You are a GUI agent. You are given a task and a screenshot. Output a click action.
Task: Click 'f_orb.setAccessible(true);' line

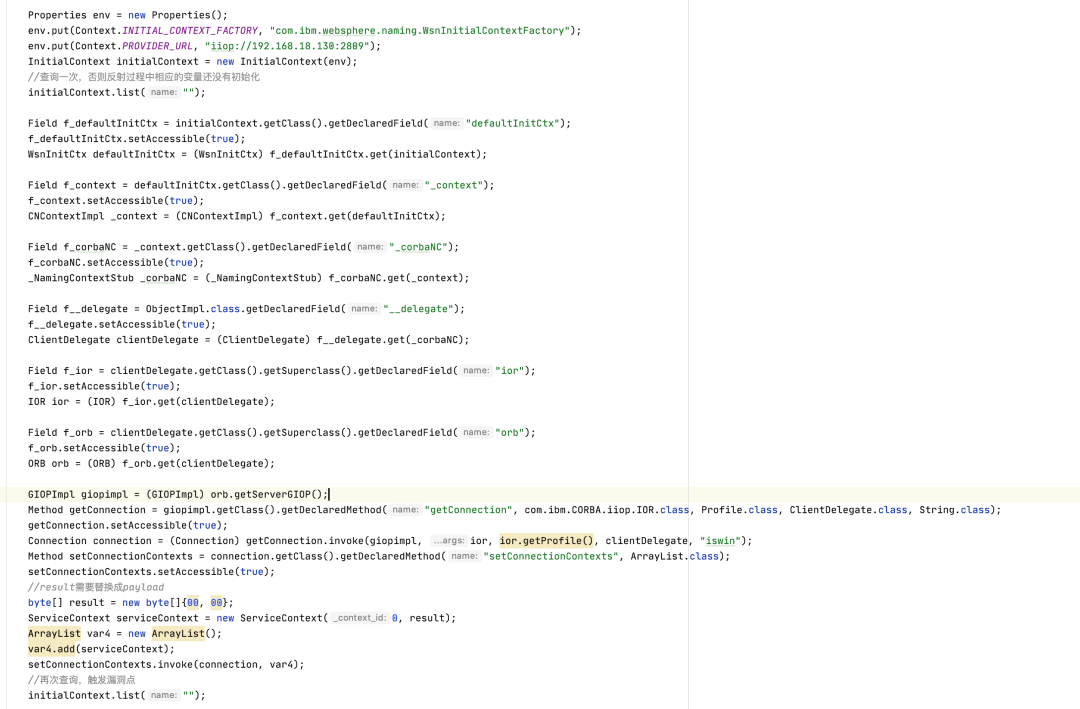pos(104,449)
